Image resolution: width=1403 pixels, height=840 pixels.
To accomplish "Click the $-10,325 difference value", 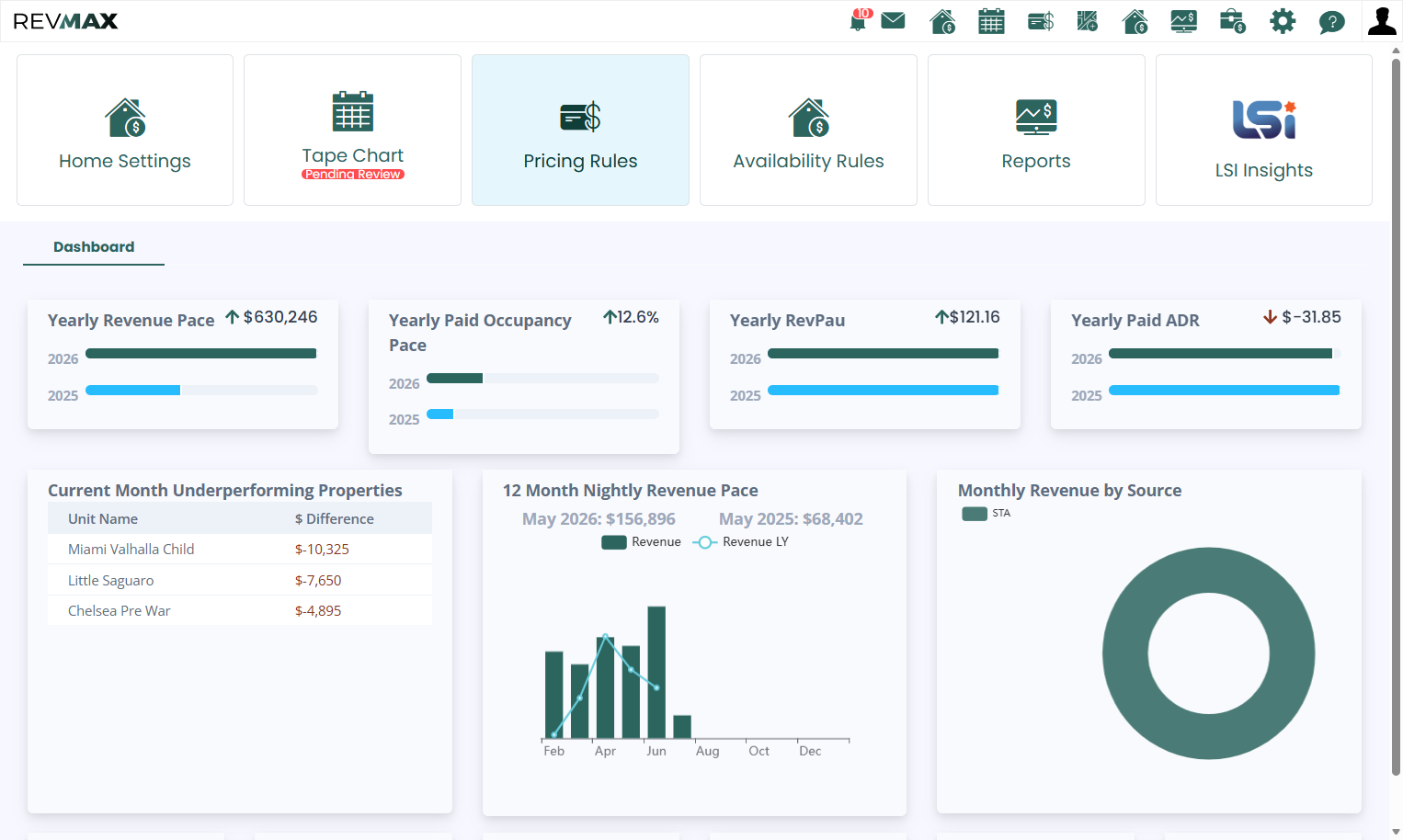I will pos(322,550).
